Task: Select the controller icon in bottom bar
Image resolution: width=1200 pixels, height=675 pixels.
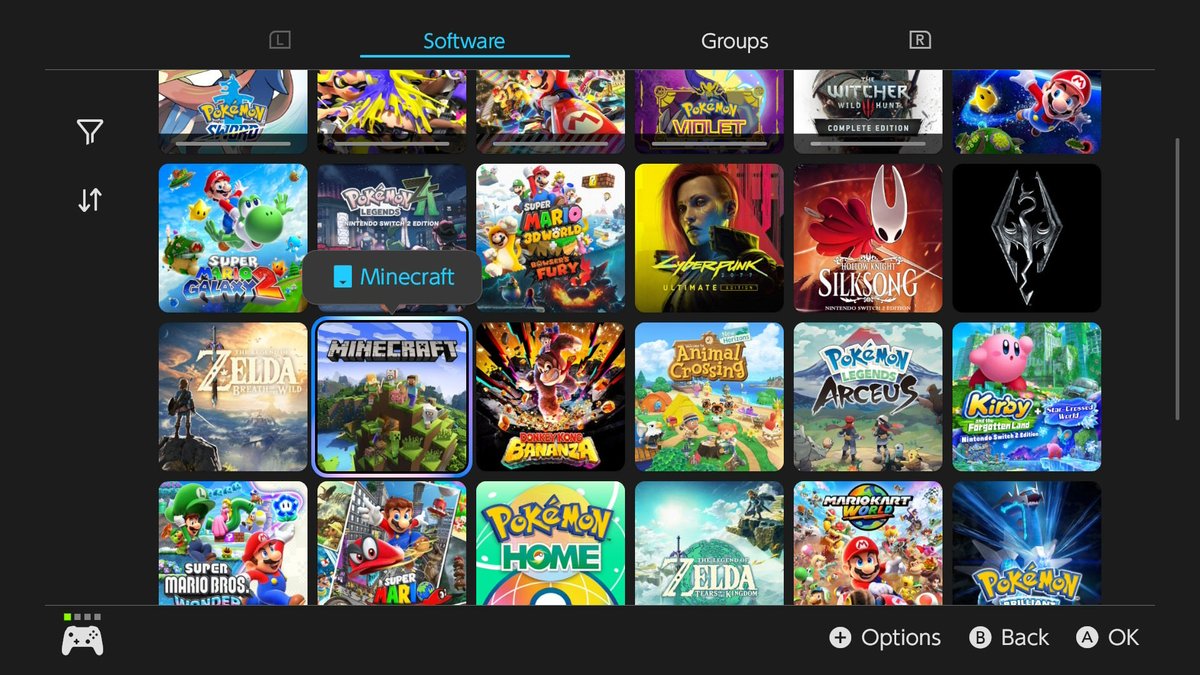Action: (82, 640)
